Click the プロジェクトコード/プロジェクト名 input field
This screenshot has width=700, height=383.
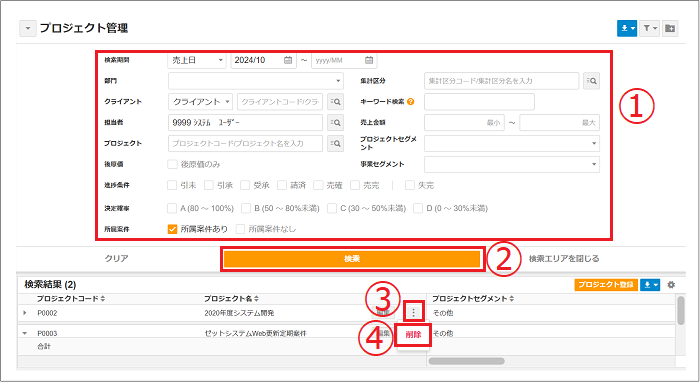click(x=246, y=143)
